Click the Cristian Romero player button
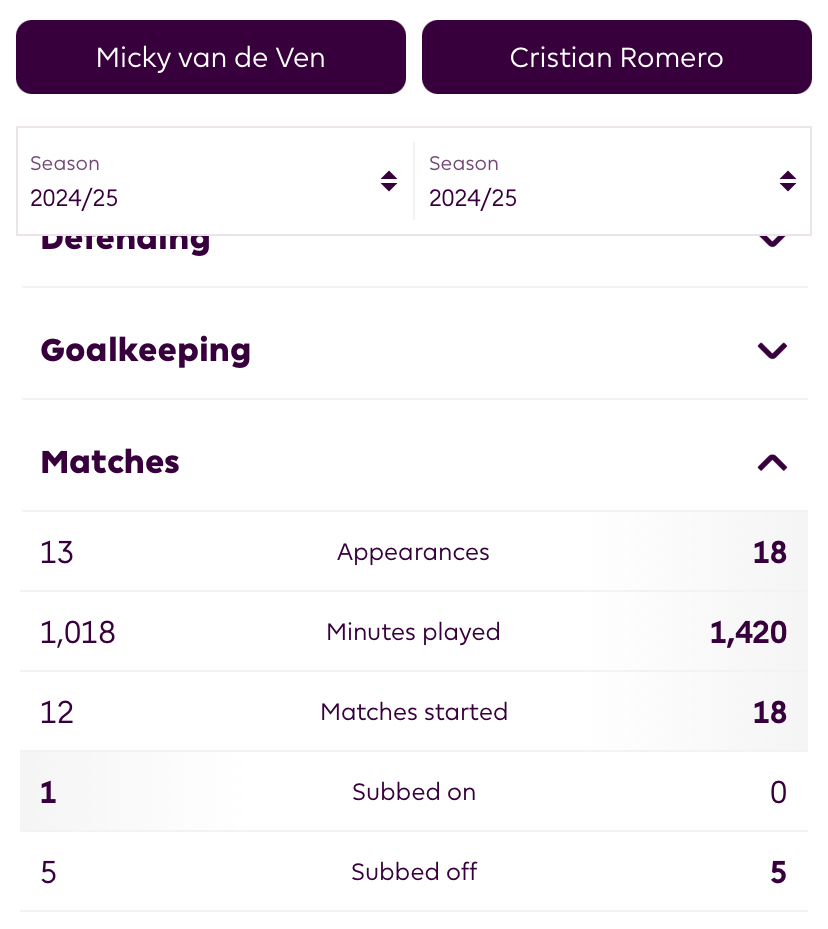Viewport: 828px width, 929px height. (616, 58)
